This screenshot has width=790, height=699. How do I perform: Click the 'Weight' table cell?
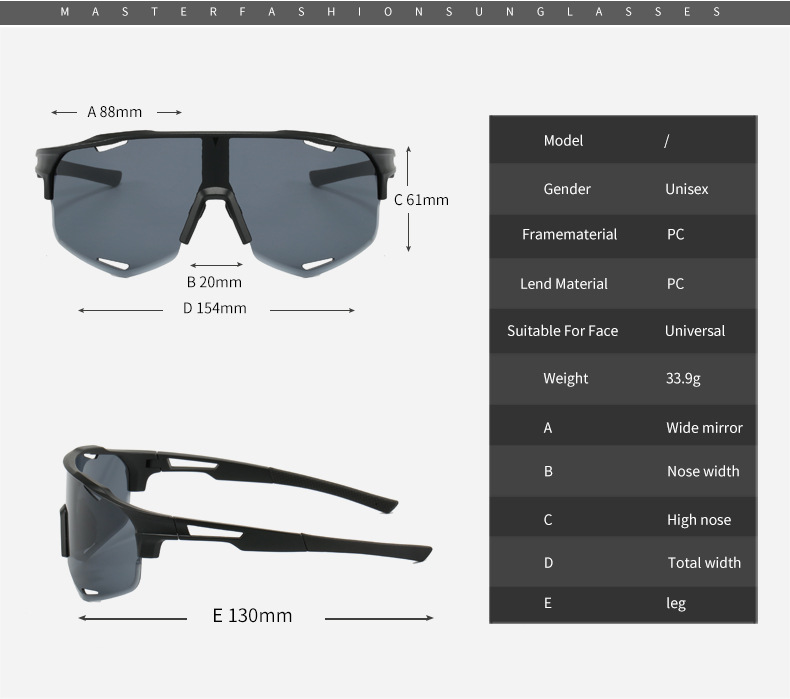tap(565, 378)
